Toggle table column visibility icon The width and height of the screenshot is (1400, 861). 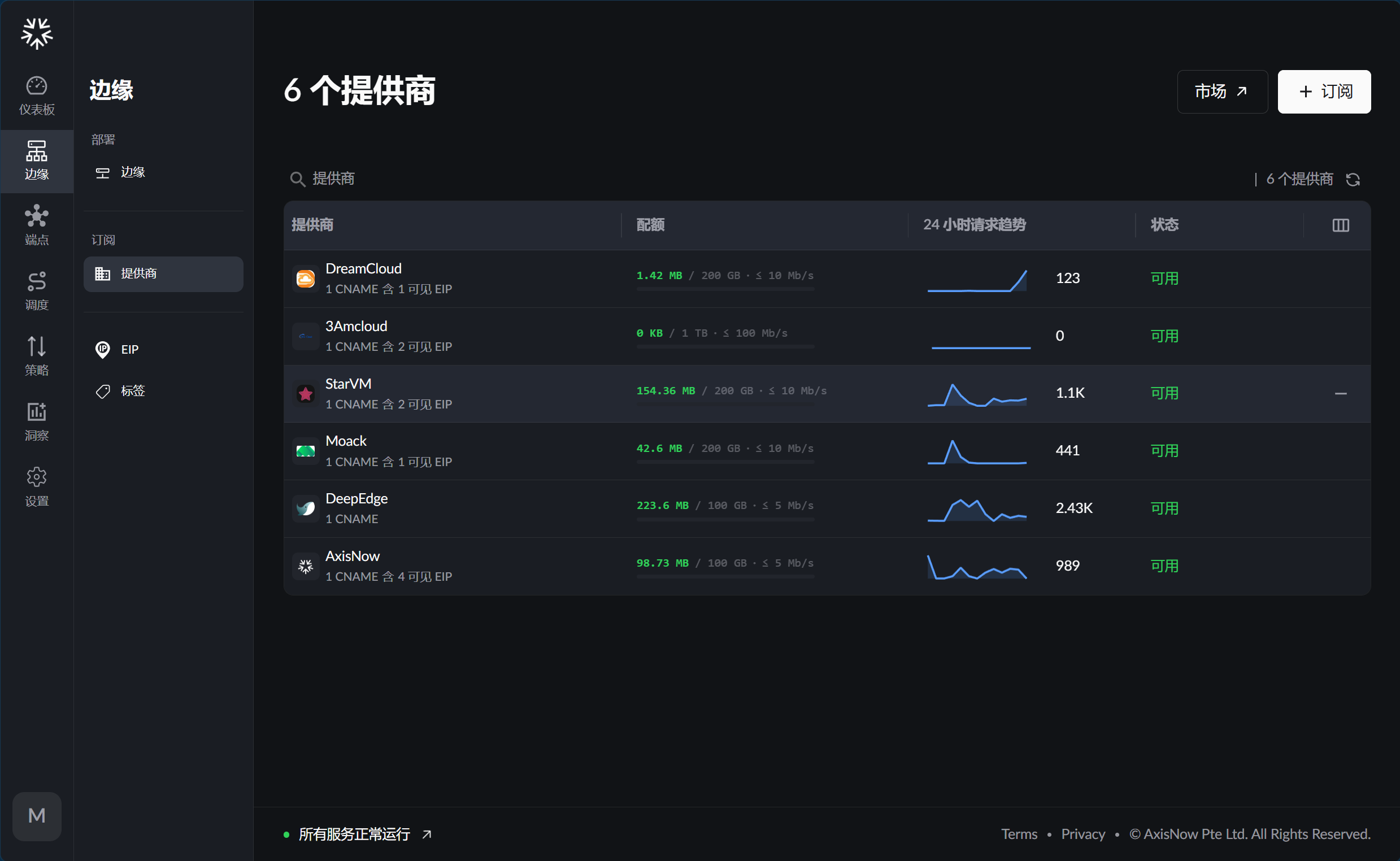click(1340, 225)
